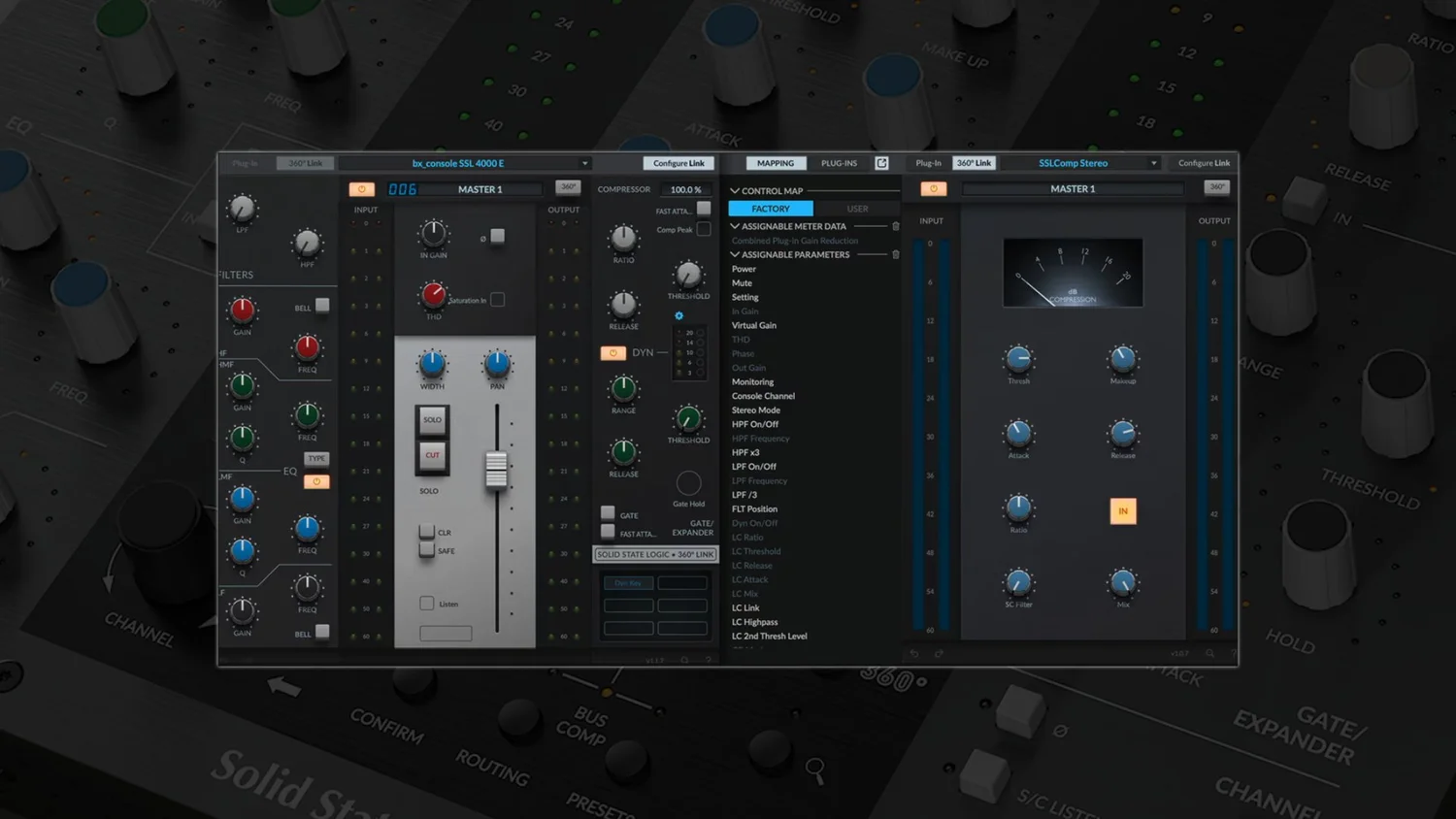Click the gear icon above the dynamics meter
Viewport: 1456px width, 819px height.
pos(678,315)
